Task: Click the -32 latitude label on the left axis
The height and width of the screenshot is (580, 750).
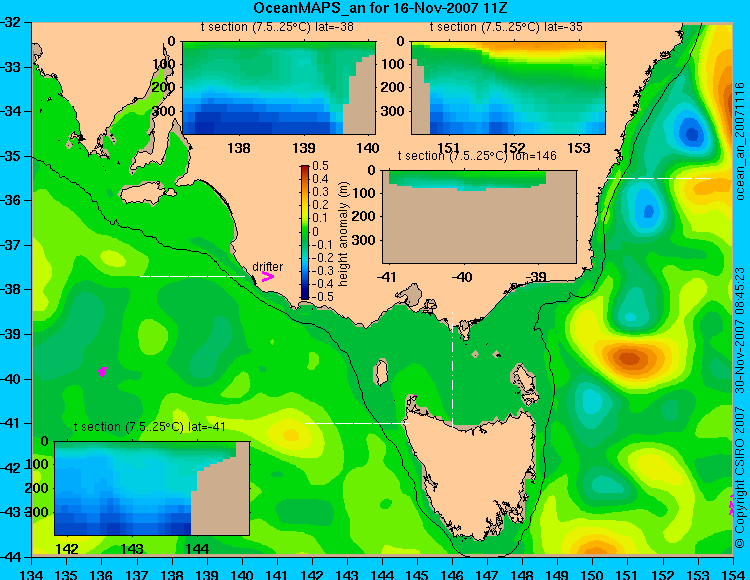Action: click(11, 22)
